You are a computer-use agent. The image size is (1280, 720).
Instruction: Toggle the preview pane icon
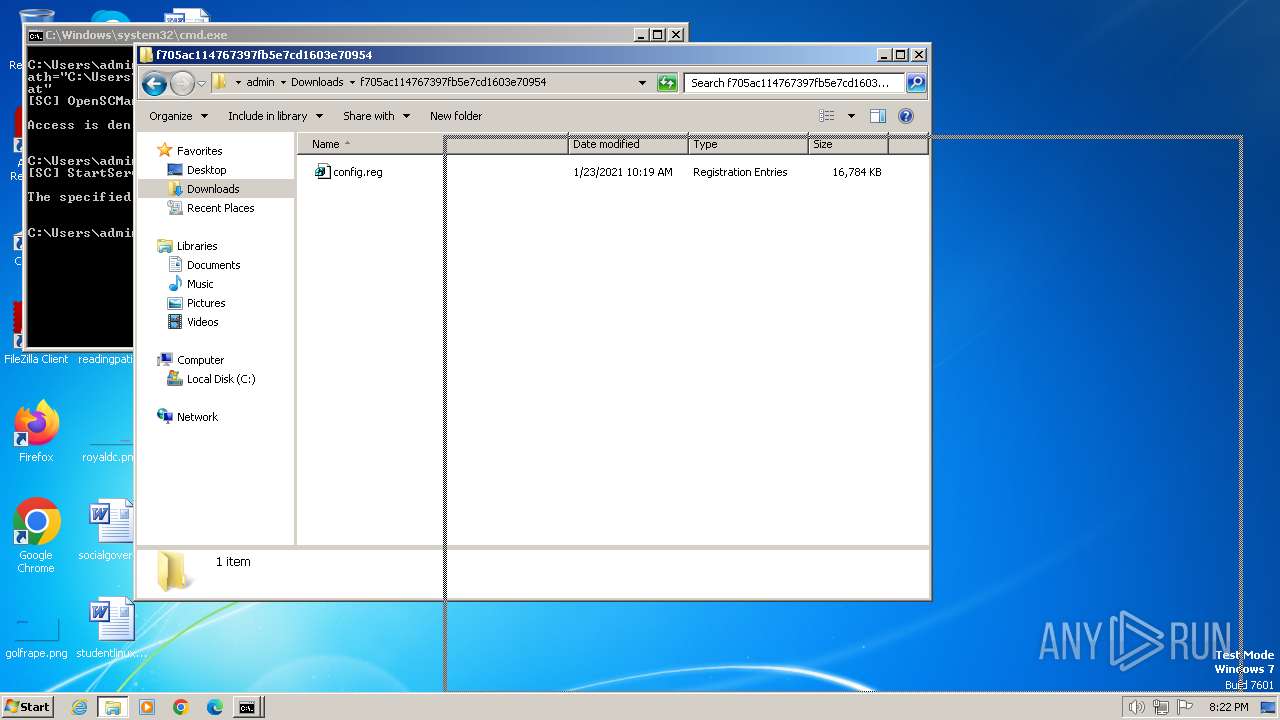tap(877, 116)
